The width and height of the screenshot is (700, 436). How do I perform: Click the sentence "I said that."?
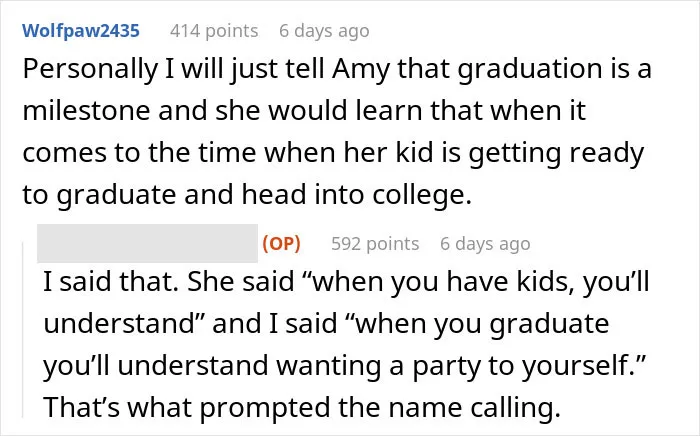click(x=111, y=282)
